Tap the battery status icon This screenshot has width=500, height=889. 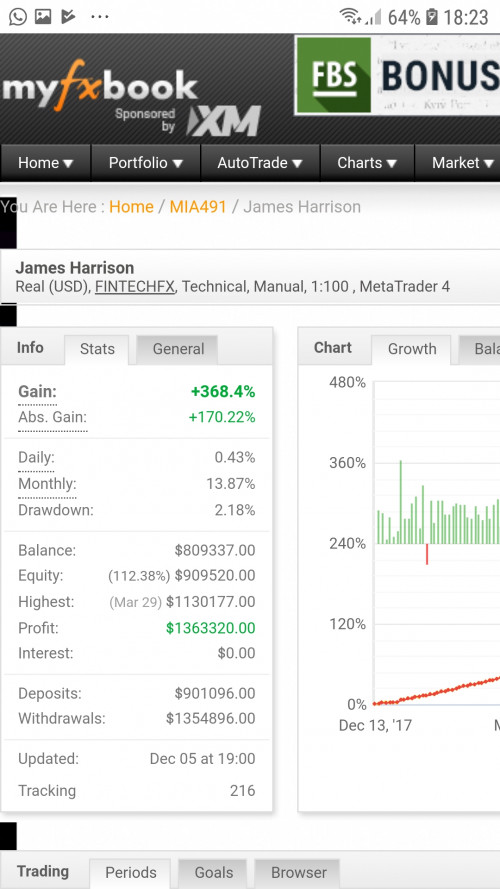(x=431, y=17)
